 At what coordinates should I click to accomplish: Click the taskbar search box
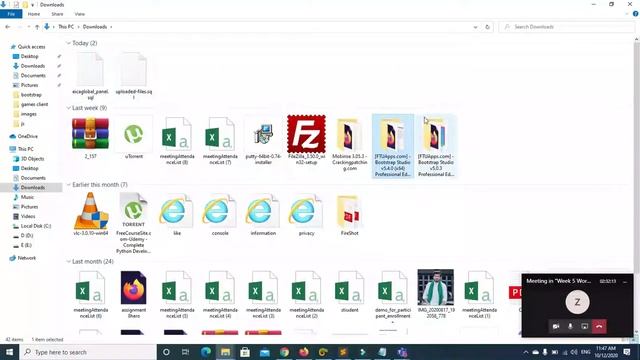tap(88, 352)
